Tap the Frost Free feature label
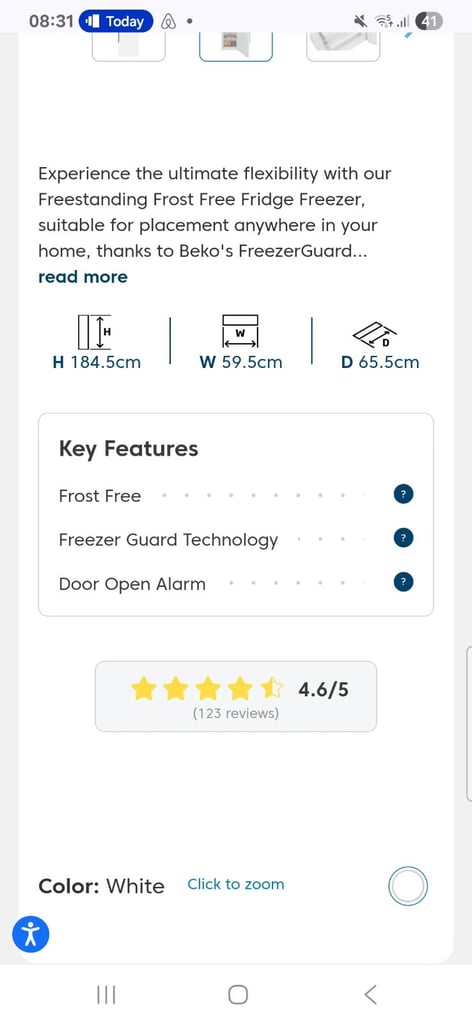Image resolution: width=472 pixels, height=1024 pixels. tap(100, 496)
